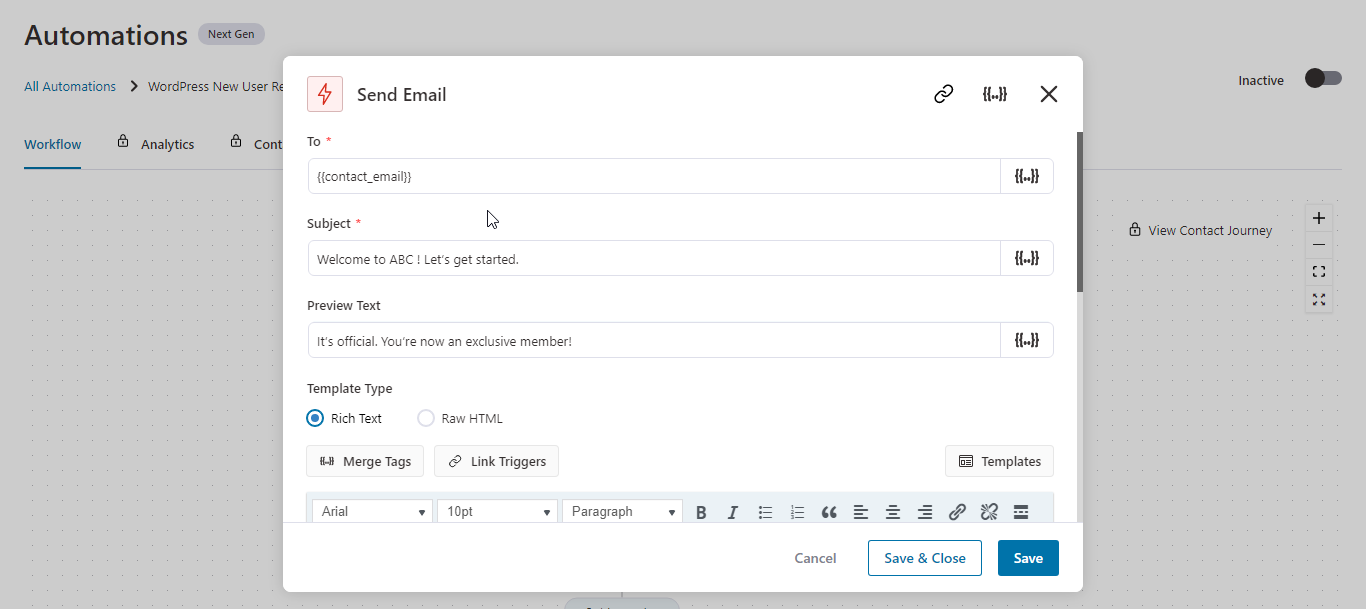Open the link triggers icon in the header
1366x609 pixels.
pos(943,93)
